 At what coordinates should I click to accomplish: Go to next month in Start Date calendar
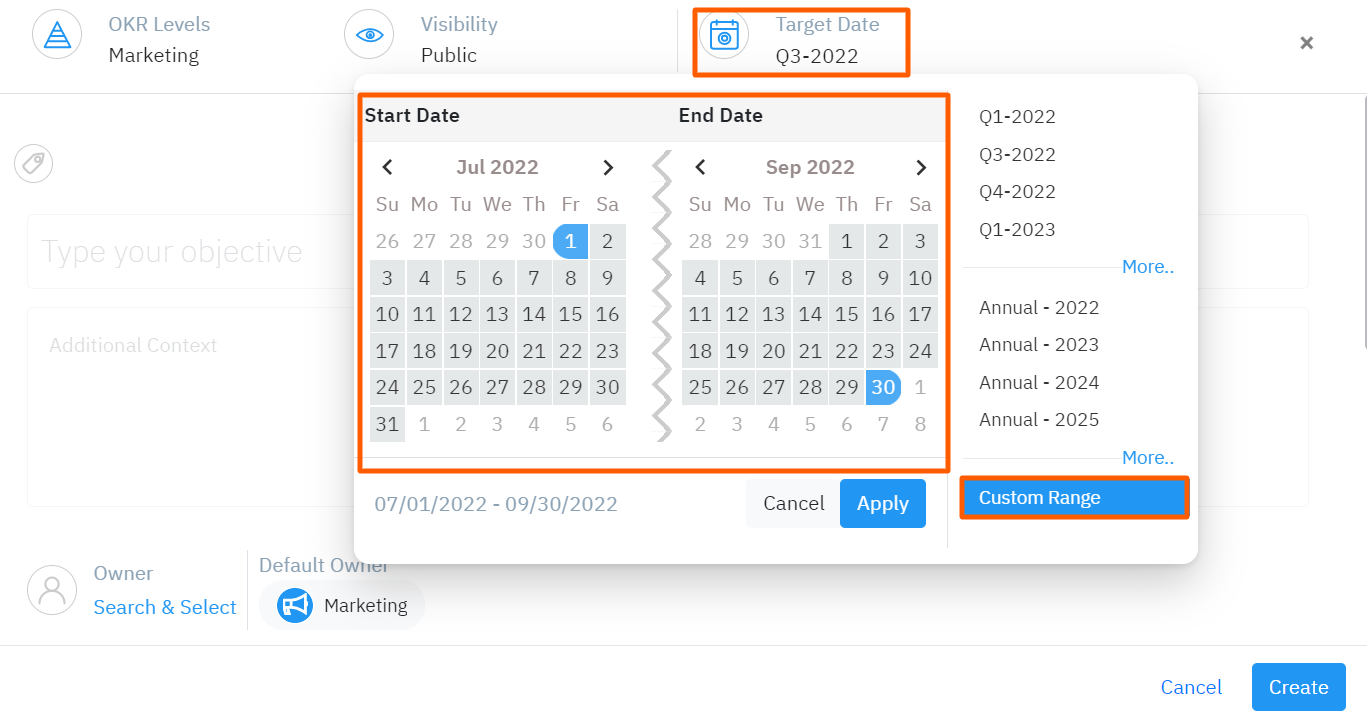608,167
